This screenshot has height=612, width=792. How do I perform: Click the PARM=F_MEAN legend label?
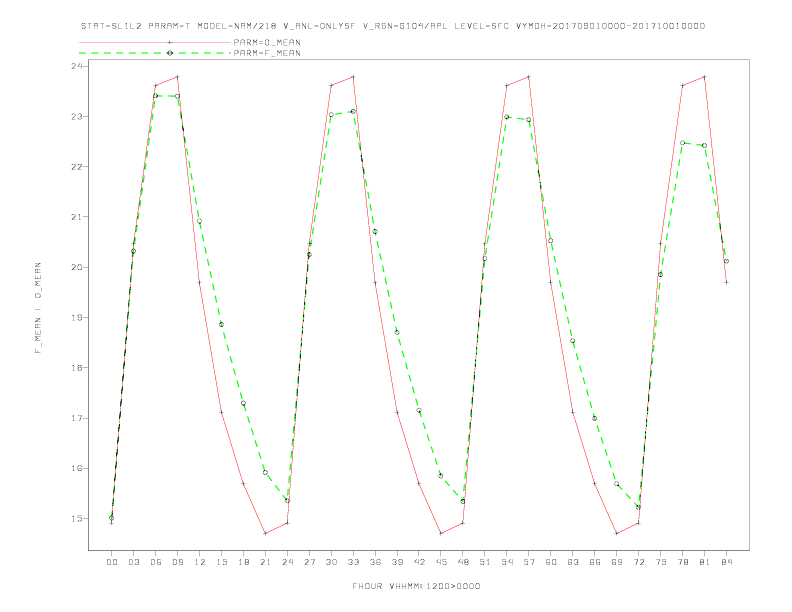click(267, 53)
